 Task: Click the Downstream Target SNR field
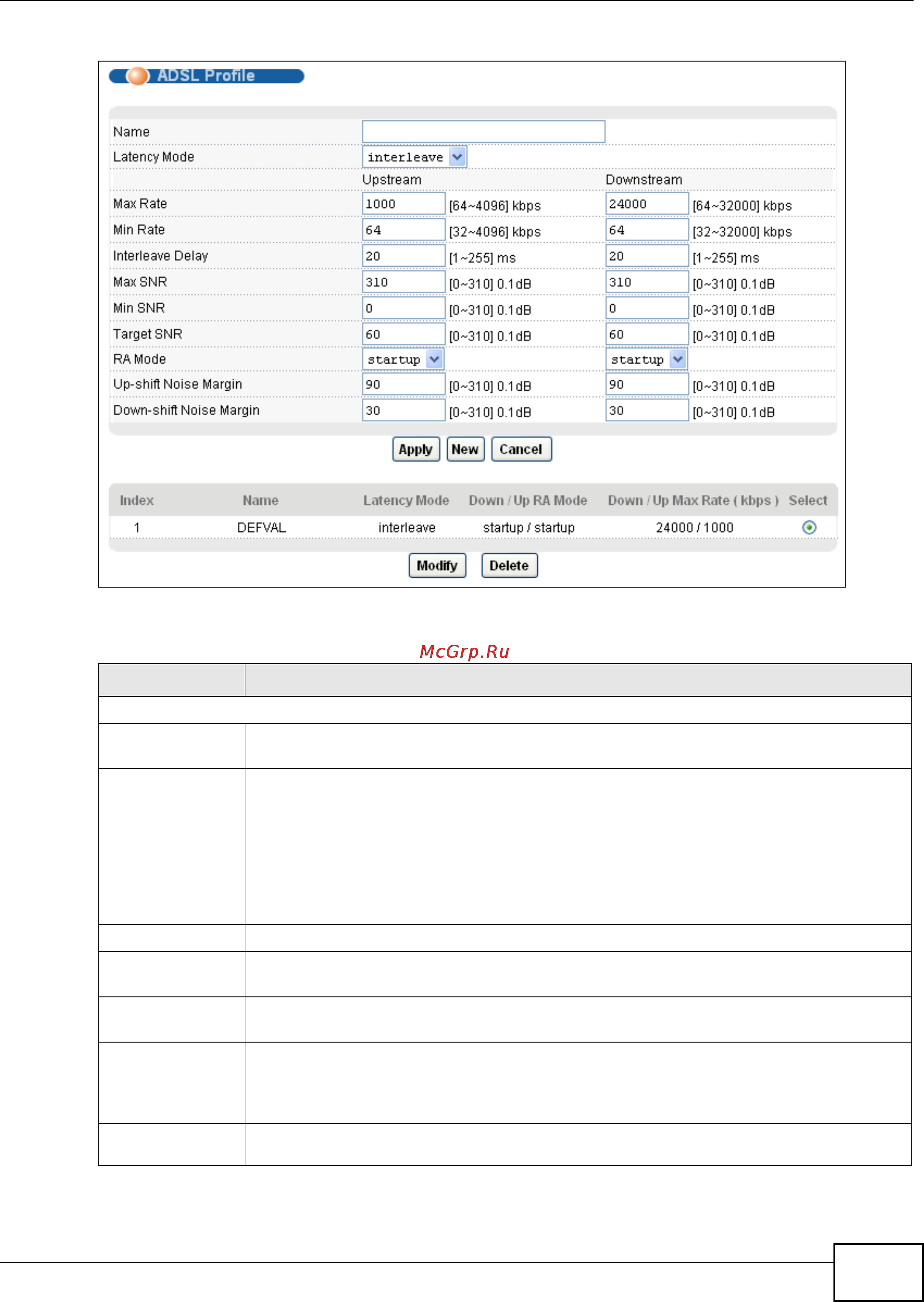click(646, 335)
